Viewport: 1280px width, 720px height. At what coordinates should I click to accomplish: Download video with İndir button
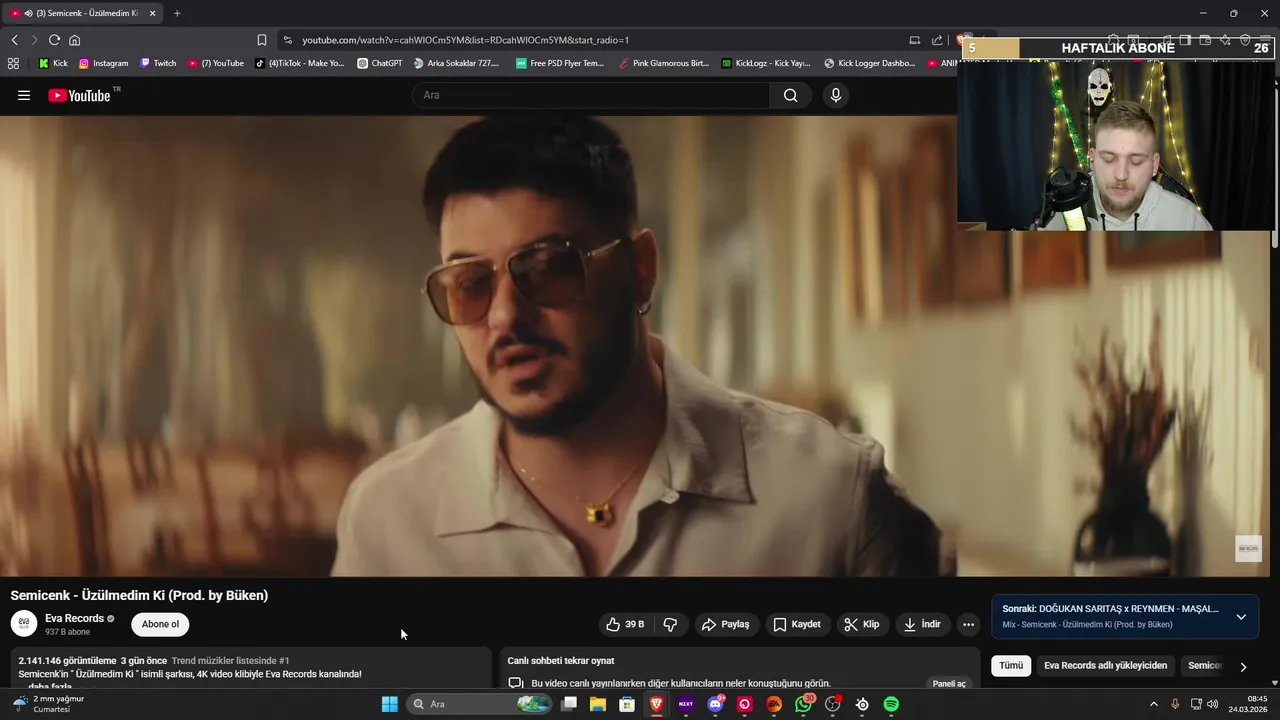point(922,624)
